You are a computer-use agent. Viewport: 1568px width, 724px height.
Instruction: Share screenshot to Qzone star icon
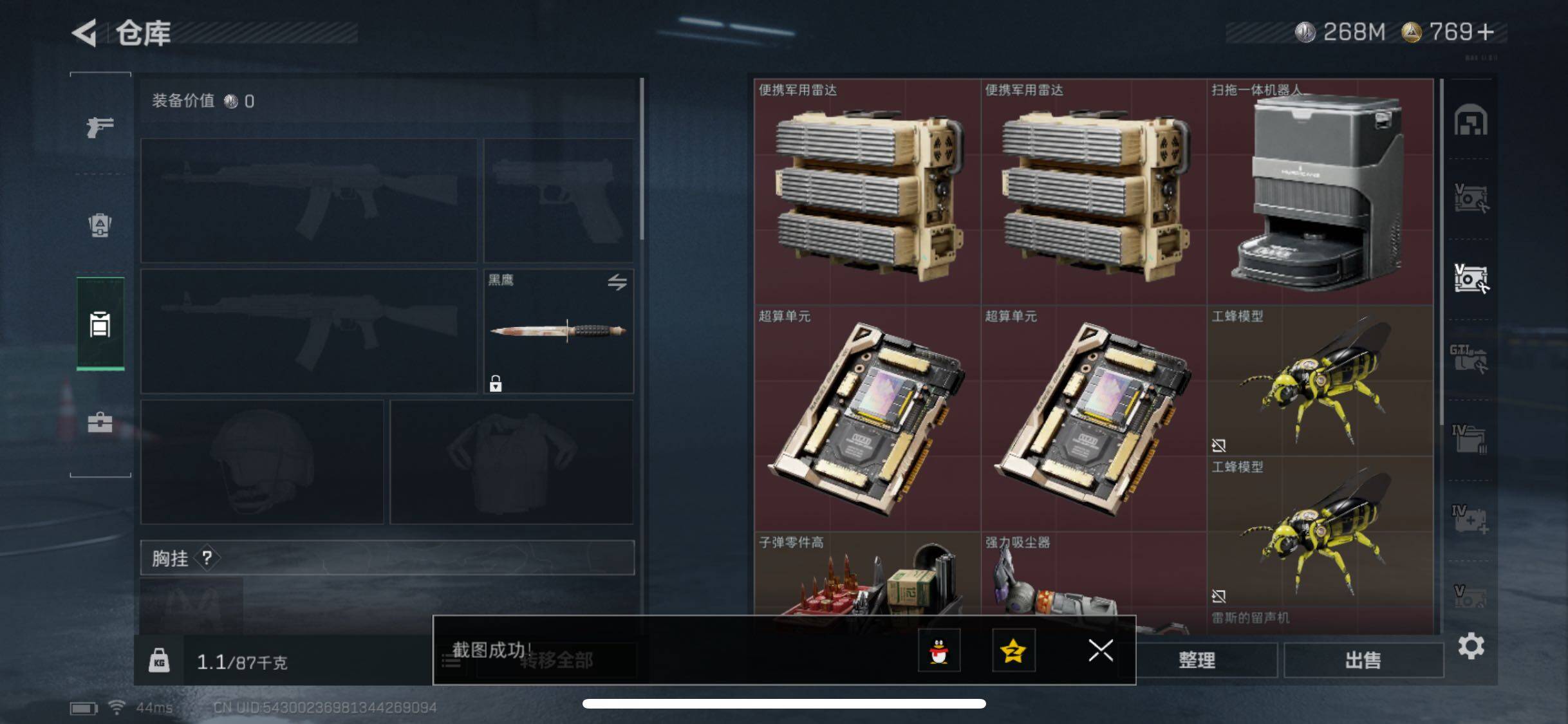click(x=1014, y=651)
